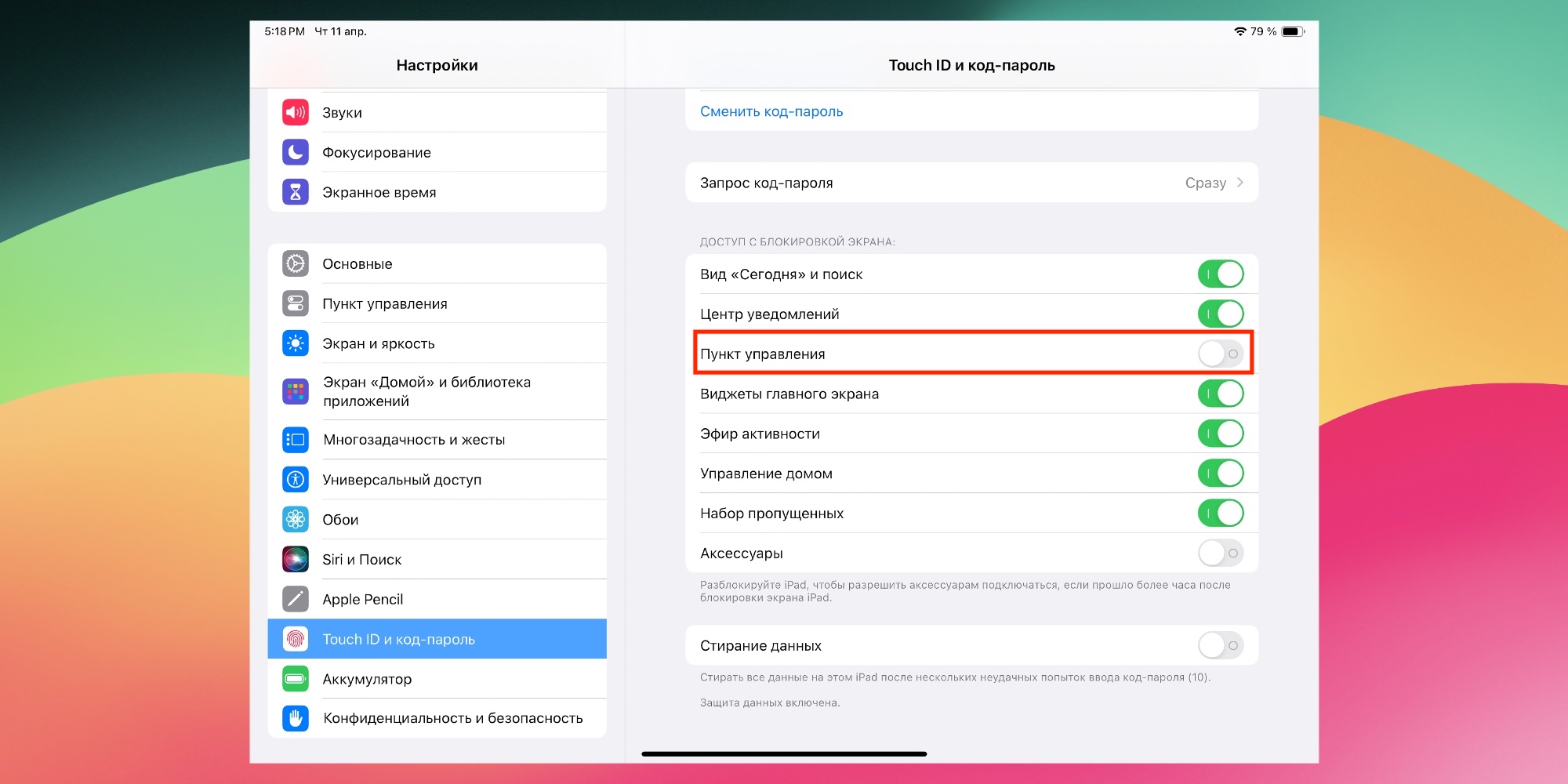
Task: Open Обои in the sidebar
Action: click(437, 519)
